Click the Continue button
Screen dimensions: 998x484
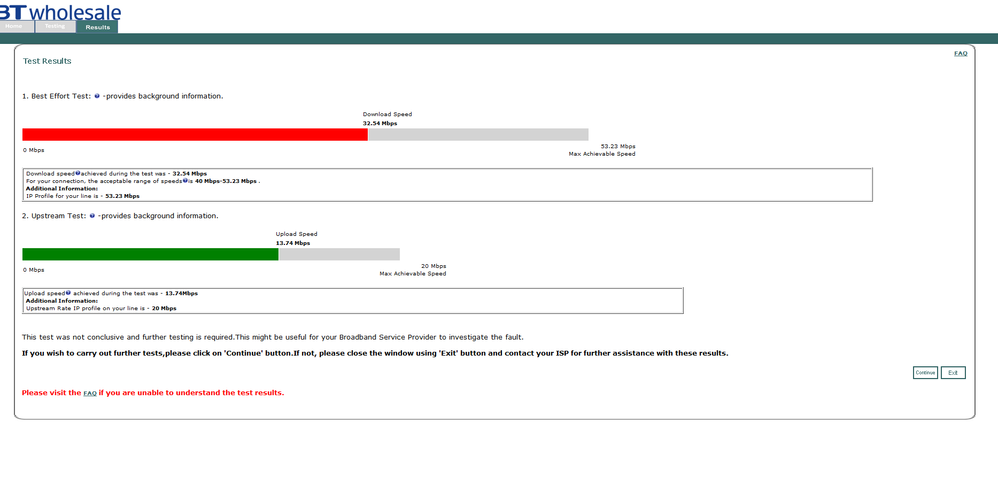point(925,373)
